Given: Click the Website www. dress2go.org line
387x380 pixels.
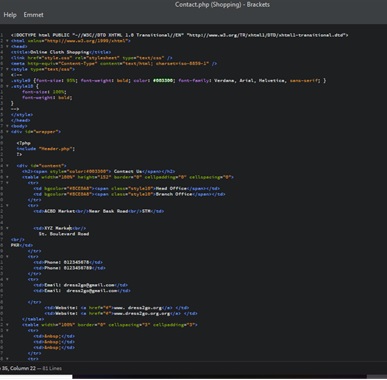Looking at the screenshot, I should click(x=117, y=308).
